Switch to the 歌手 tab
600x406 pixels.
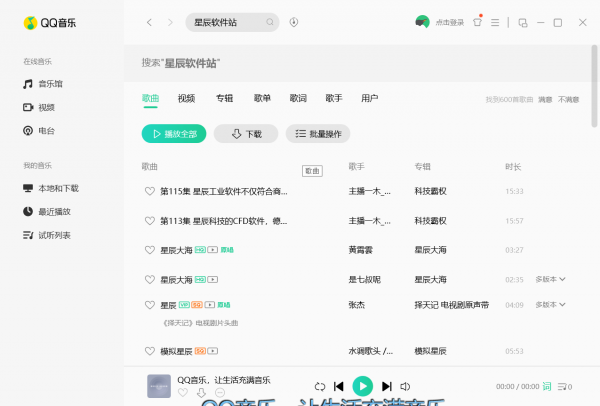tap(334, 98)
